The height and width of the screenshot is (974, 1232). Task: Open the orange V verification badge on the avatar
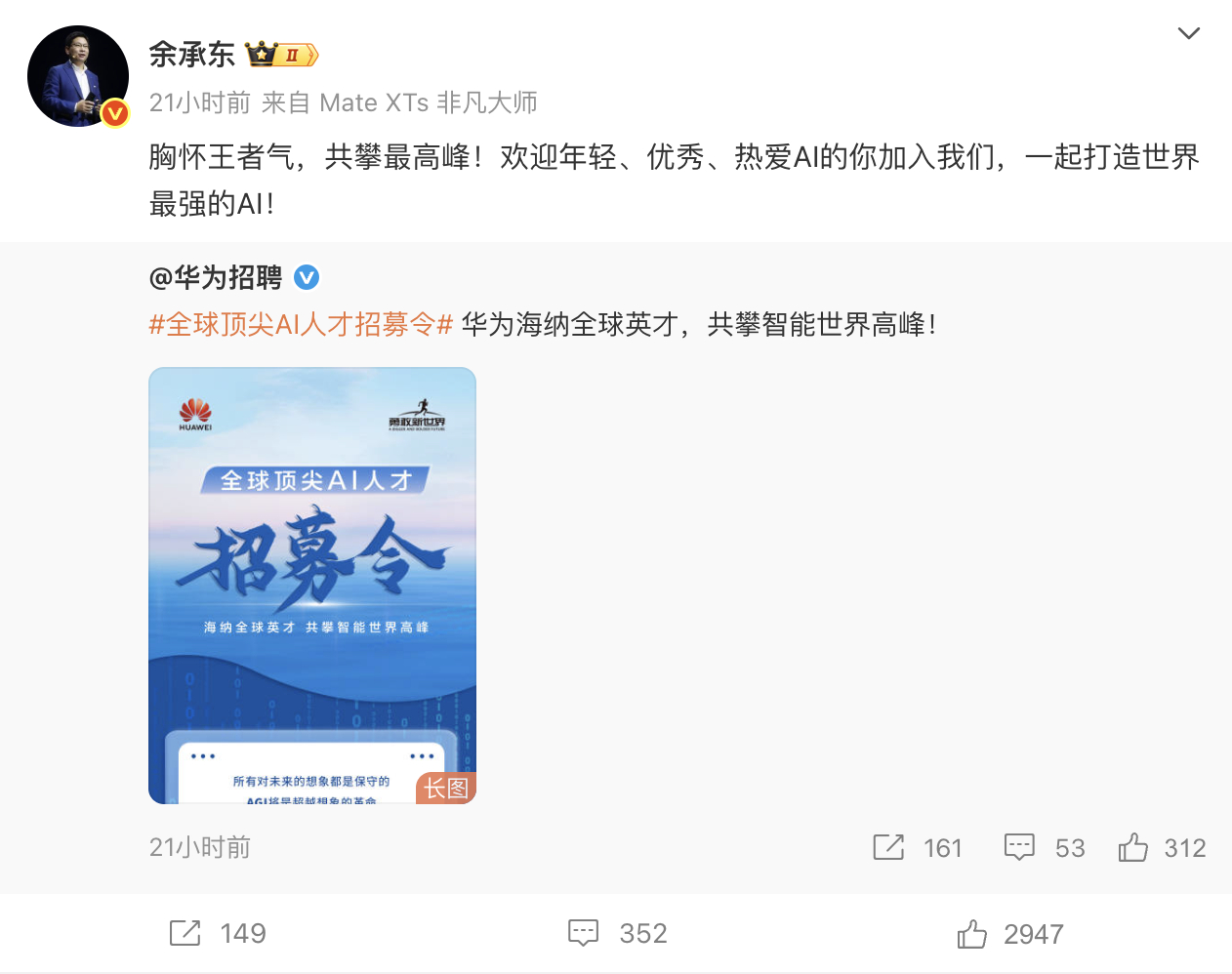click(x=115, y=113)
